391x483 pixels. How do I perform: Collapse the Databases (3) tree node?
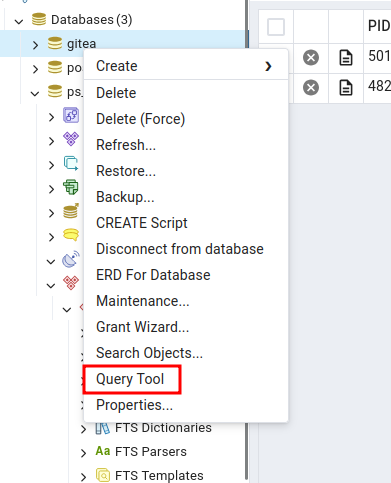tap(19, 21)
